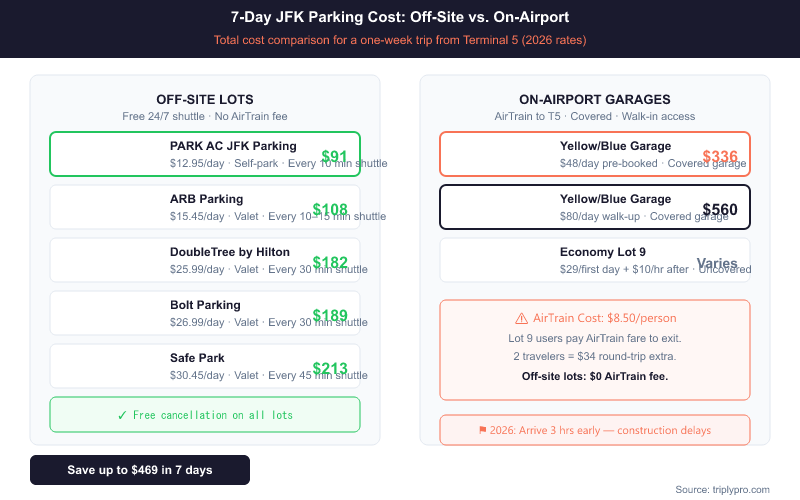Click the 7-Day JFK Parking Cost title
Screen dimensions: 800x500
400,18
